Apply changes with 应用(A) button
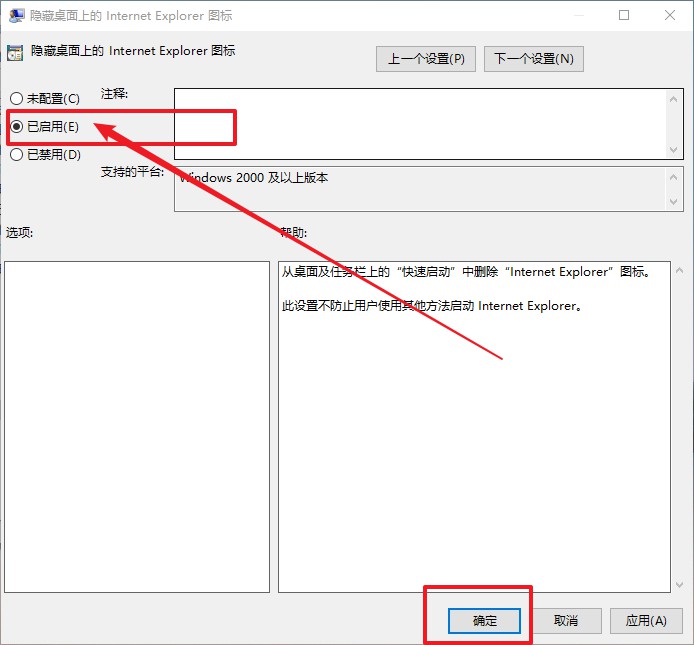The image size is (694, 645). [x=646, y=621]
